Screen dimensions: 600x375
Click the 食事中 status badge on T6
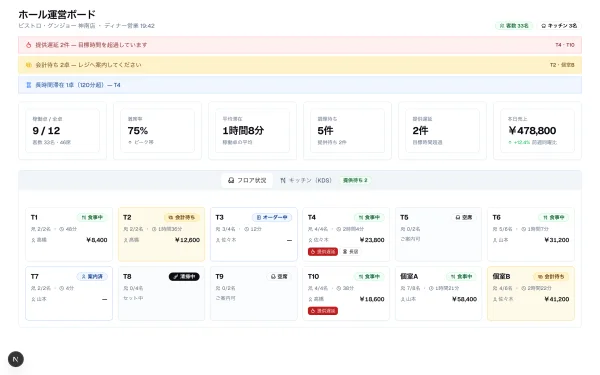click(x=554, y=217)
